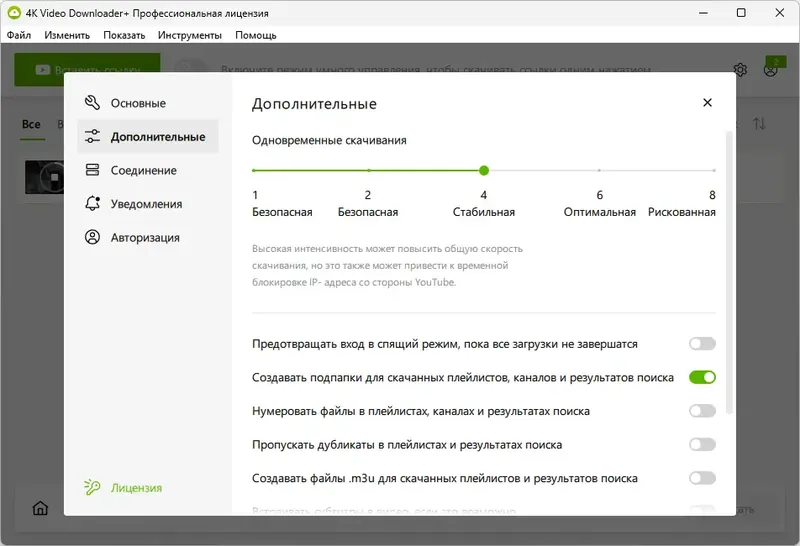Set simultaneous downloads to 8 Рискованная
Screen dimensions: 800x546
click(714, 170)
